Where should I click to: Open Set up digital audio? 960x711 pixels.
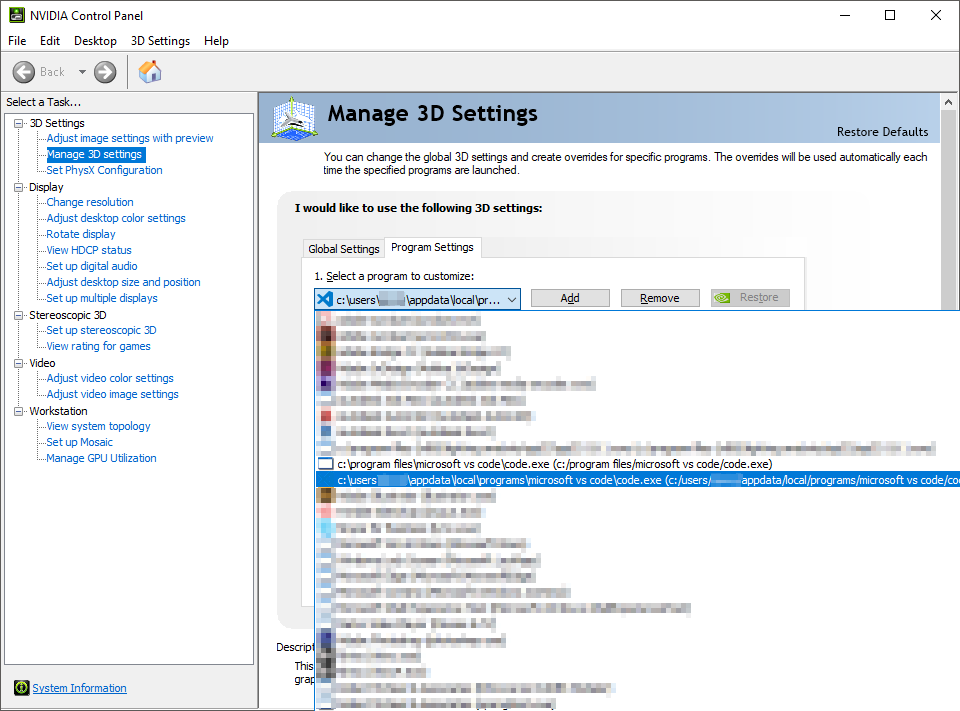(x=92, y=266)
